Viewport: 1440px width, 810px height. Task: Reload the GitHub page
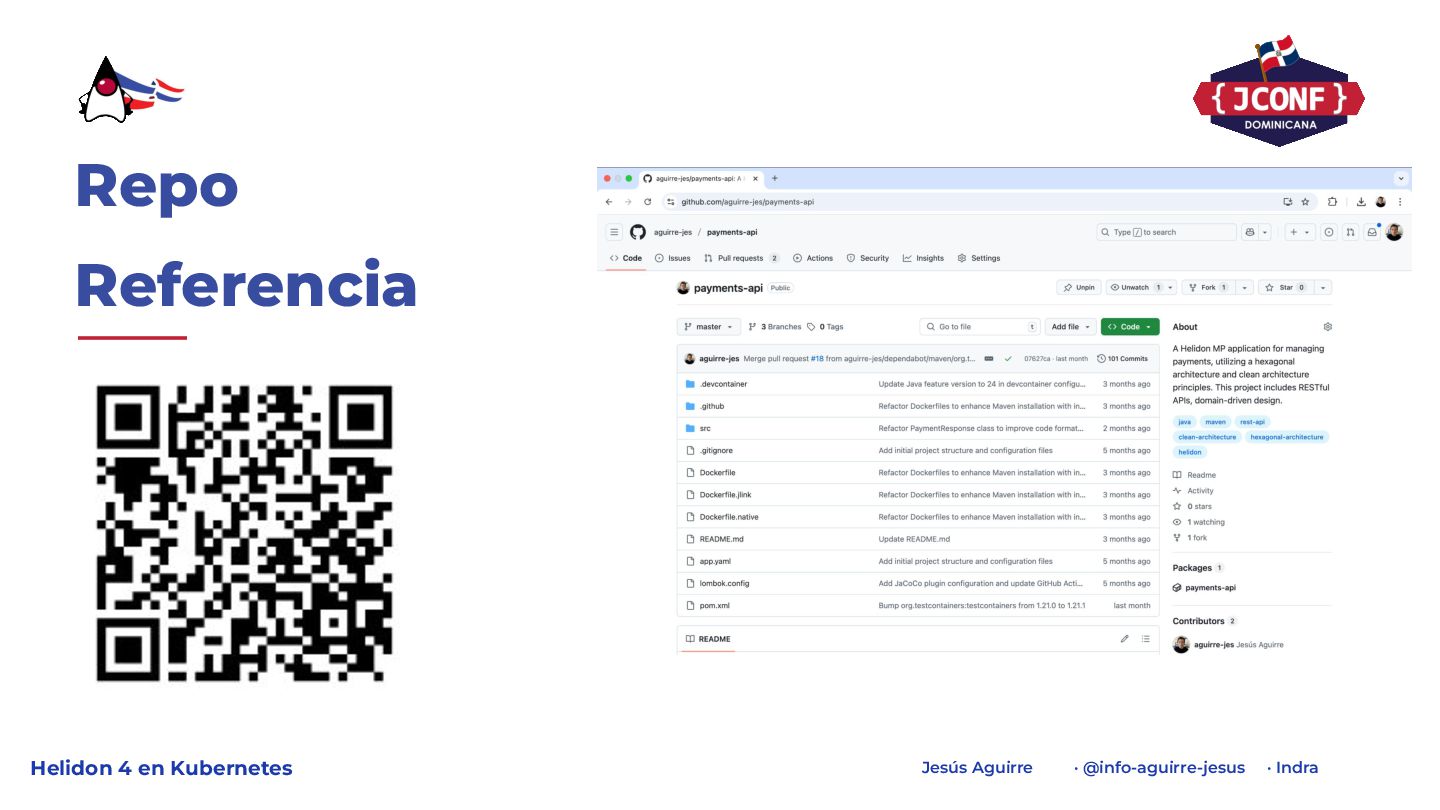(x=648, y=202)
